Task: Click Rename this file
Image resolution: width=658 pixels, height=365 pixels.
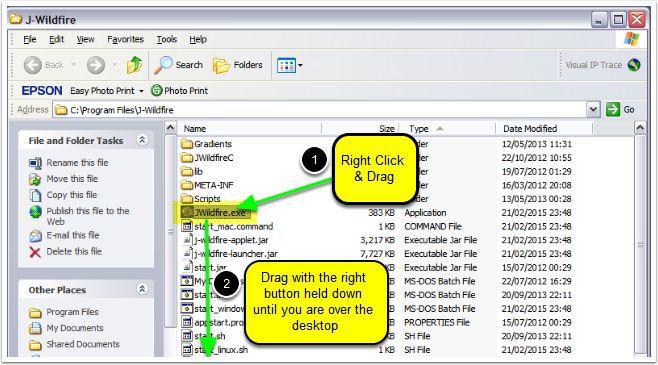Action: pos(77,163)
